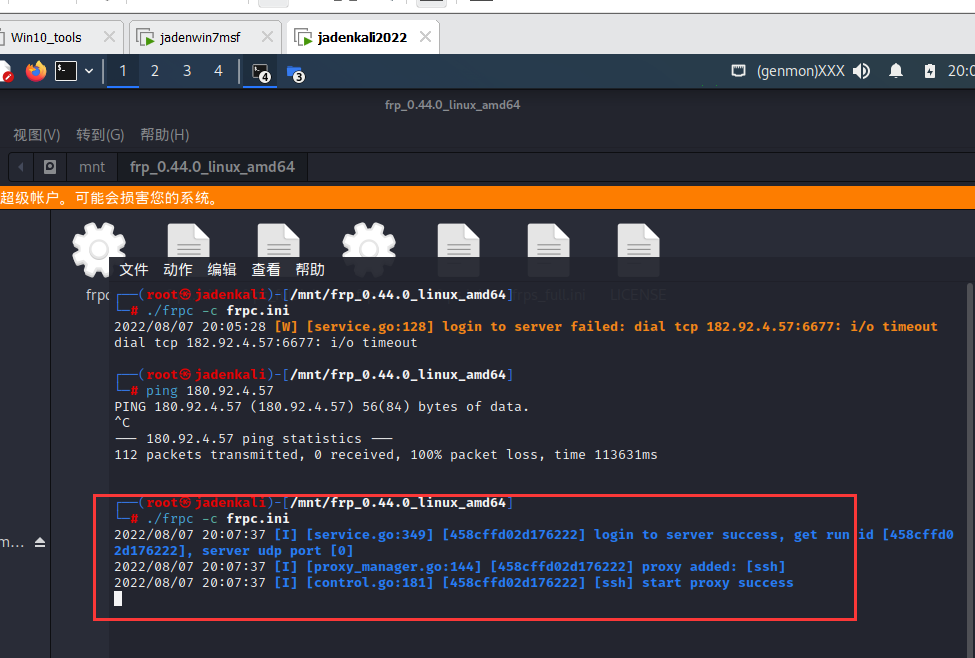Click the volume speaker icon

[x=862, y=71]
